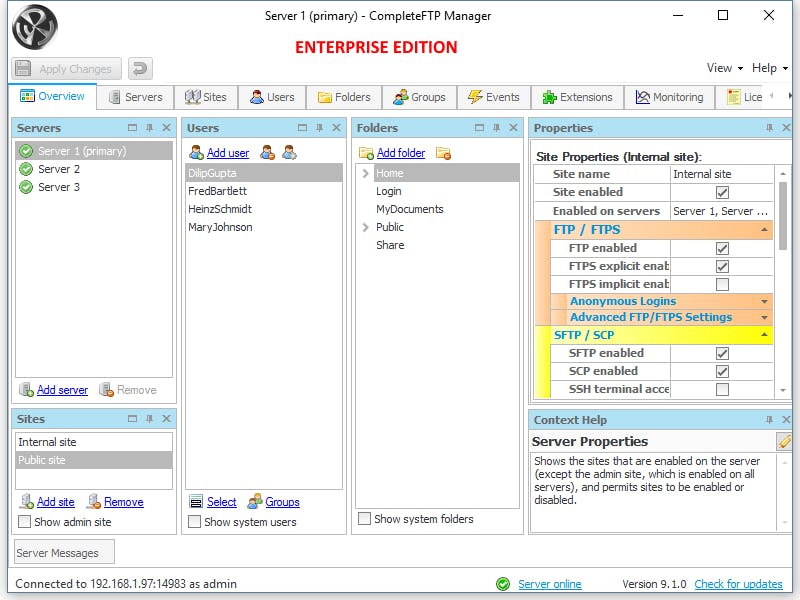Go to the Events tab
The height and width of the screenshot is (600, 800).
[x=494, y=97]
